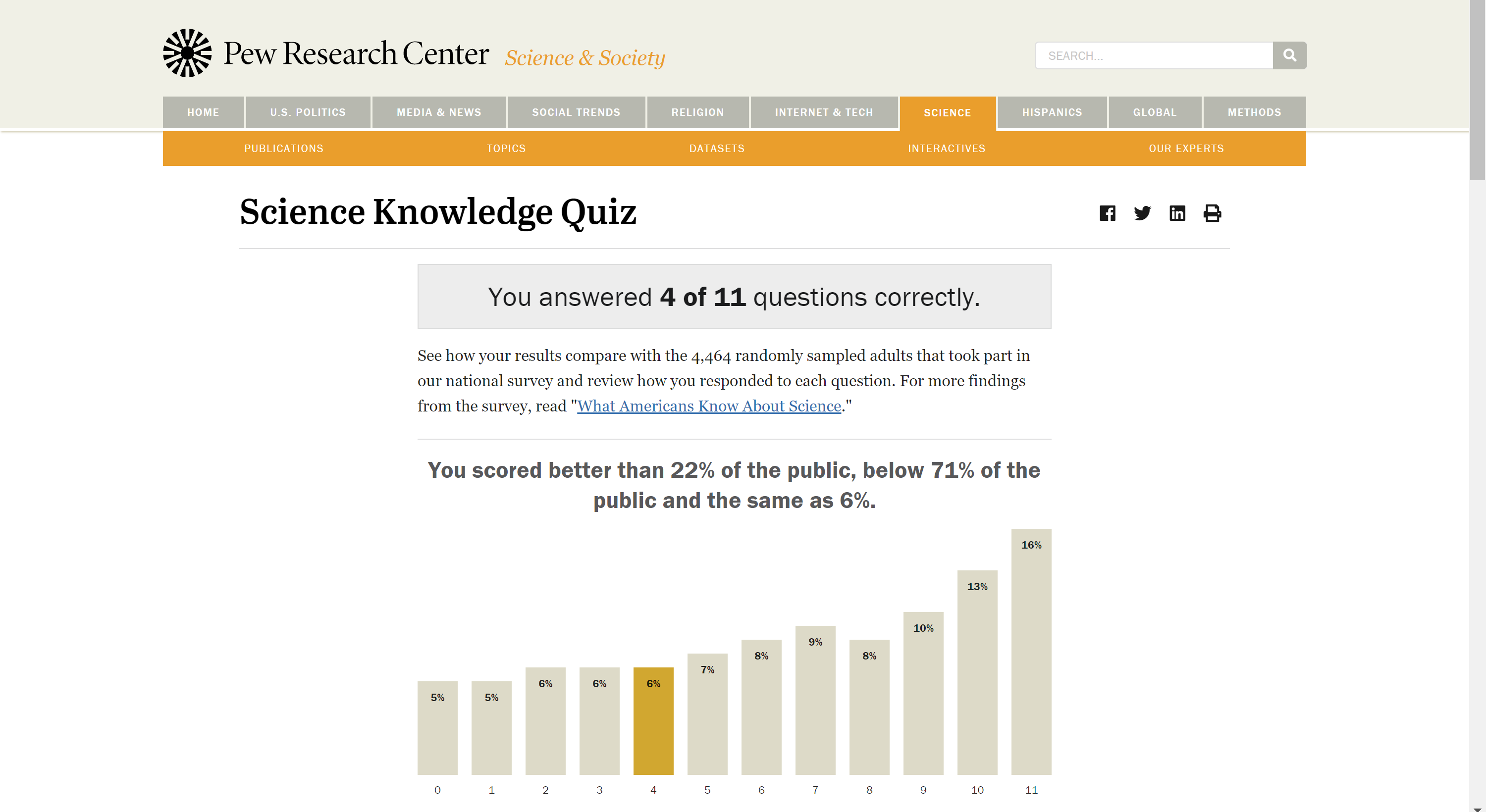1486x812 pixels.
Task: Click the 16% bar for score 11
Action: [1031, 652]
